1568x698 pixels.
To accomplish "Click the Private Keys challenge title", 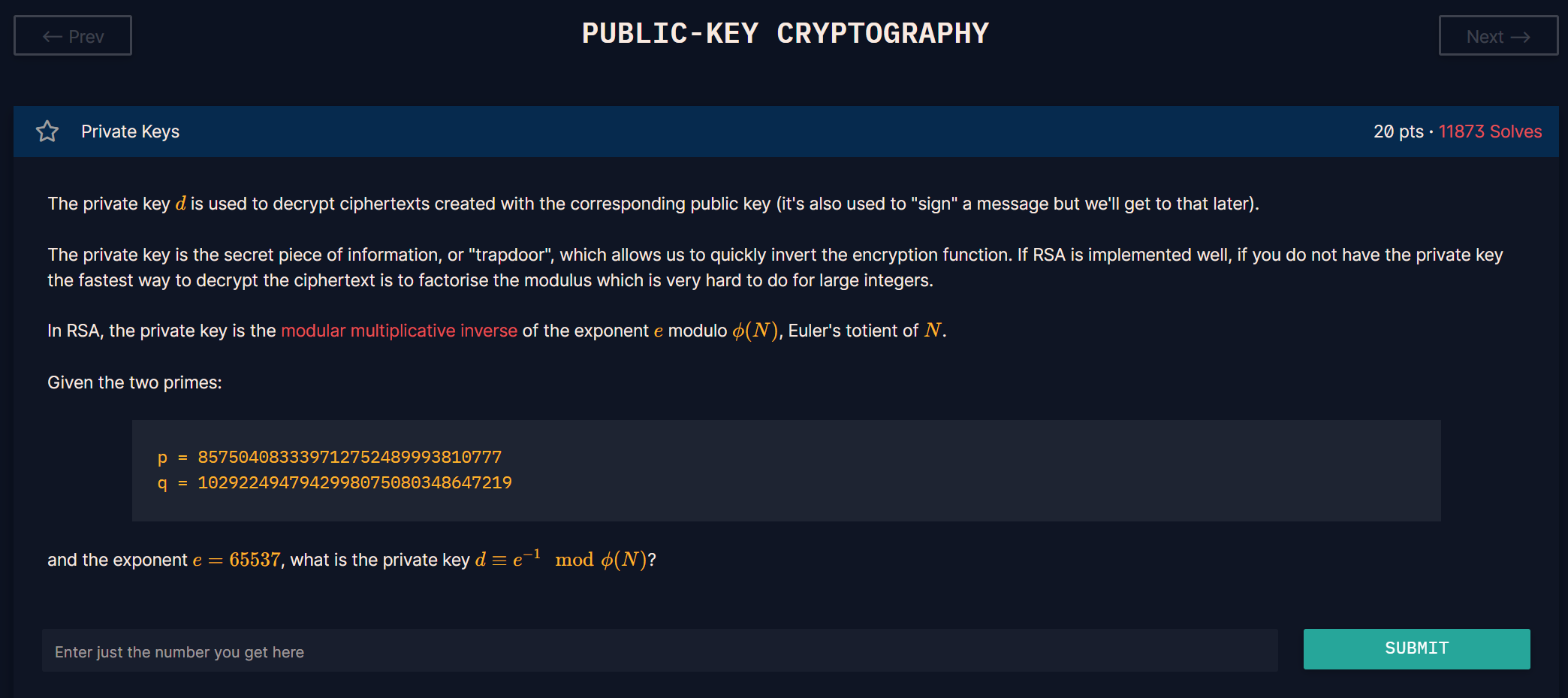I will pos(130,131).
